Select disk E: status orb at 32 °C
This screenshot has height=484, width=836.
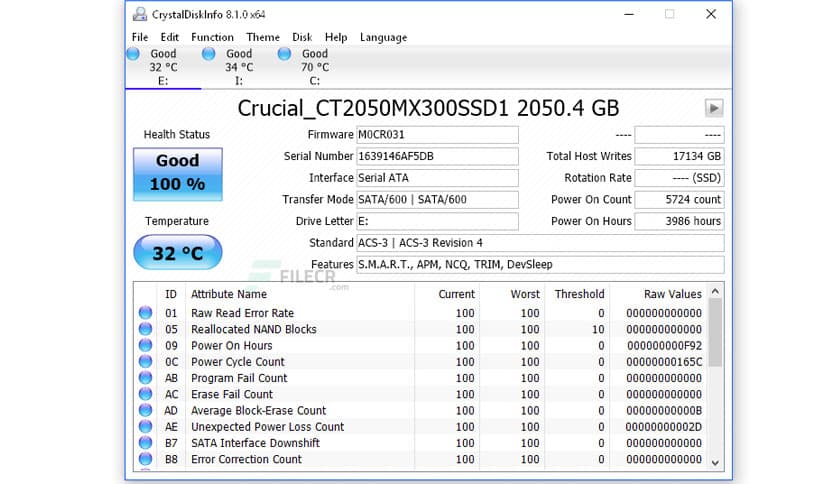(133, 53)
